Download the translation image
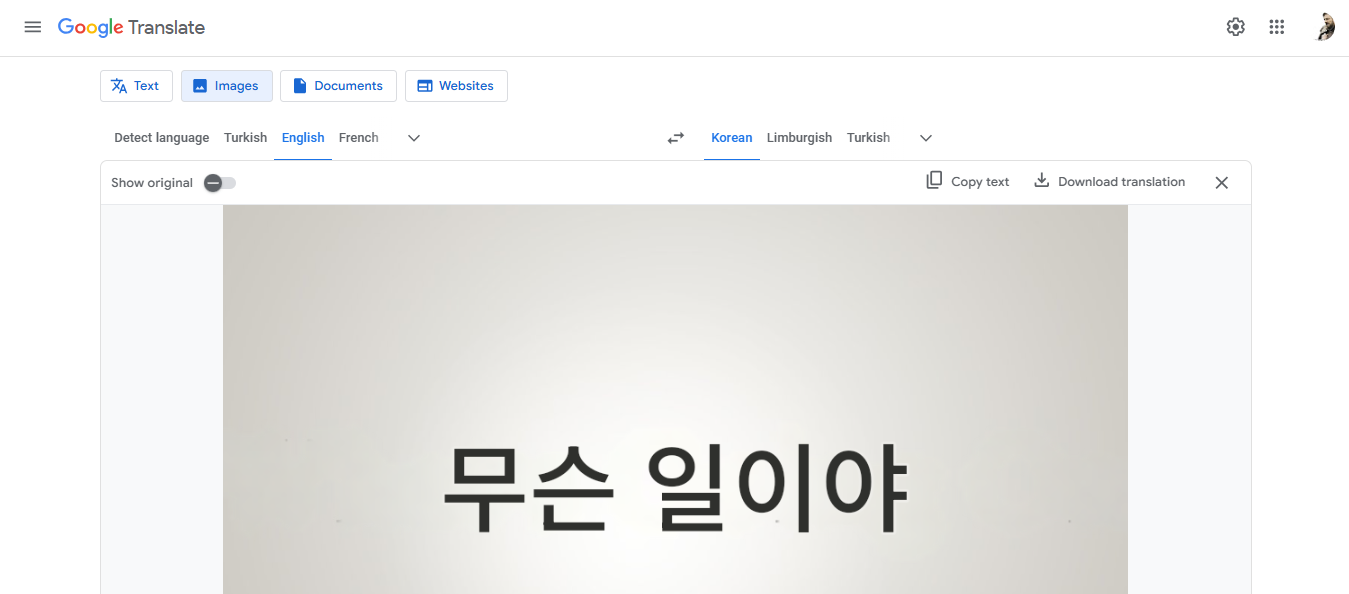Screen dimensions: 1349x594 coord(1108,181)
